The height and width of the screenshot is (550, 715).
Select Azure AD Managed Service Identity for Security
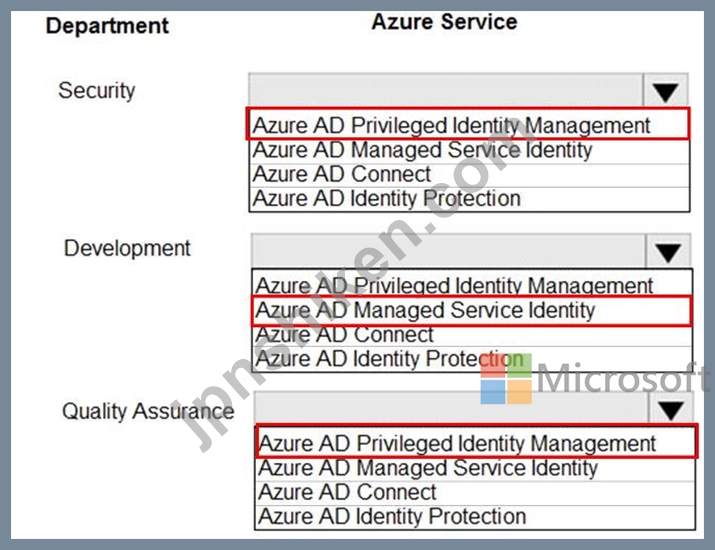tap(469, 151)
